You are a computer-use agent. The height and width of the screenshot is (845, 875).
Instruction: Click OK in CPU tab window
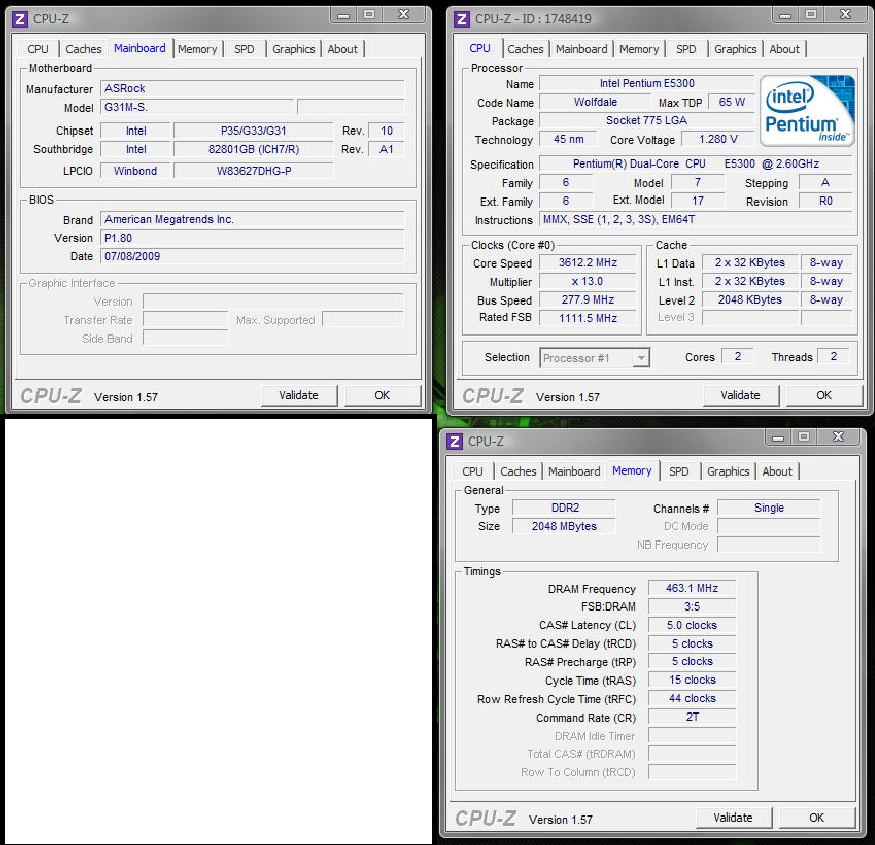coord(824,395)
